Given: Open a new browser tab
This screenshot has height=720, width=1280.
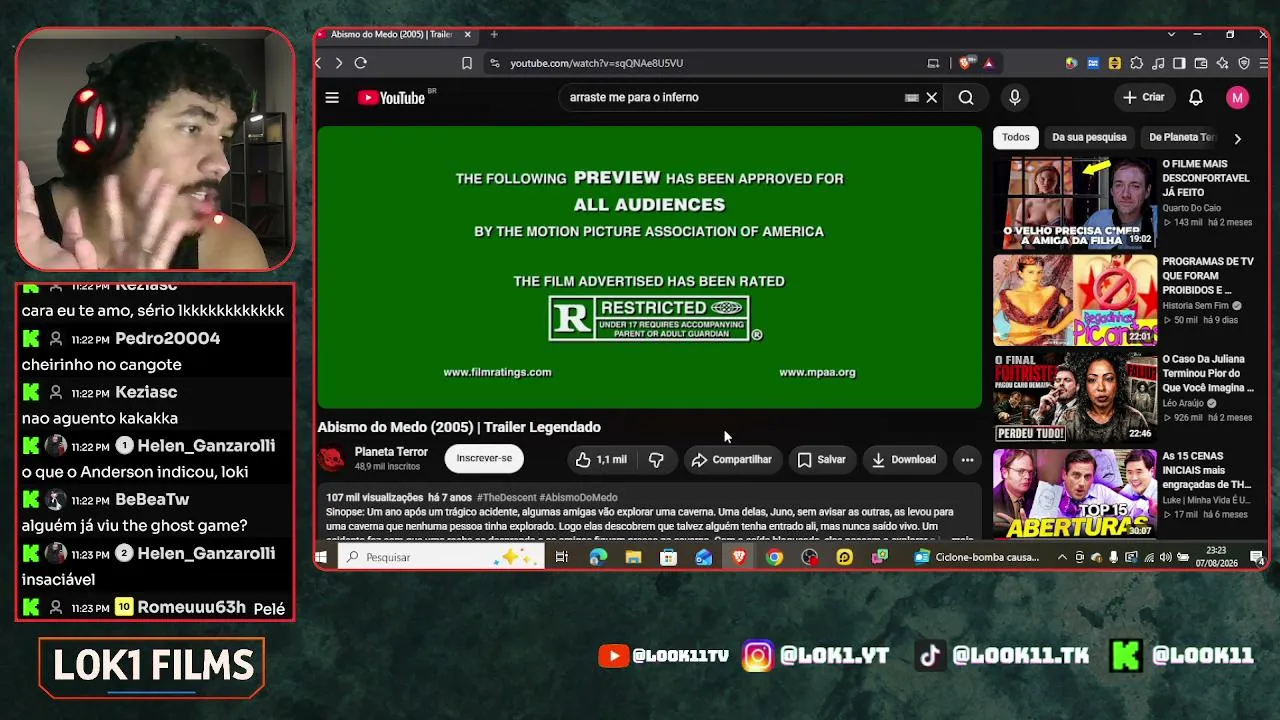Looking at the screenshot, I should (x=494, y=34).
